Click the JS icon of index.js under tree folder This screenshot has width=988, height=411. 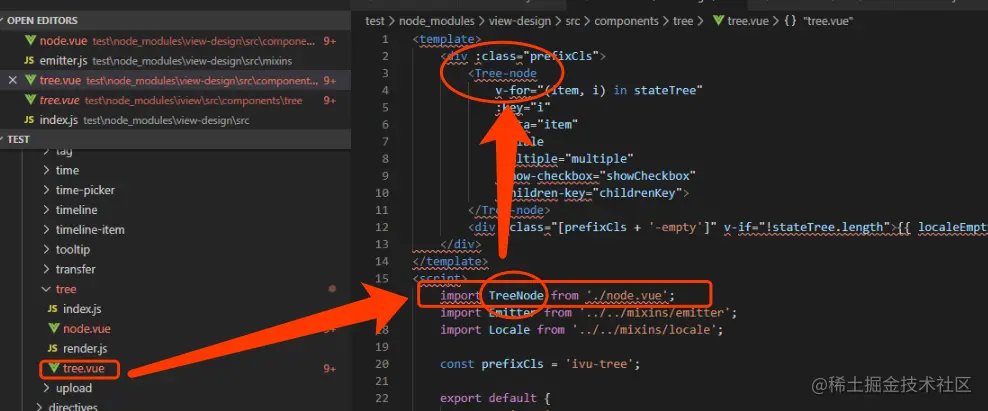click(x=53, y=309)
